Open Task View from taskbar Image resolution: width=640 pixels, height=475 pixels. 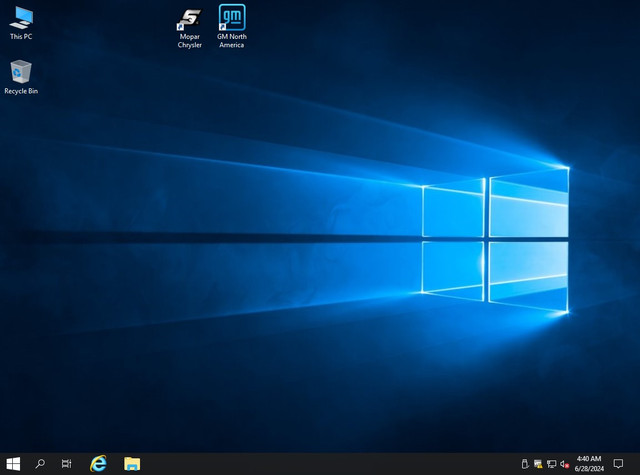point(66,464)
